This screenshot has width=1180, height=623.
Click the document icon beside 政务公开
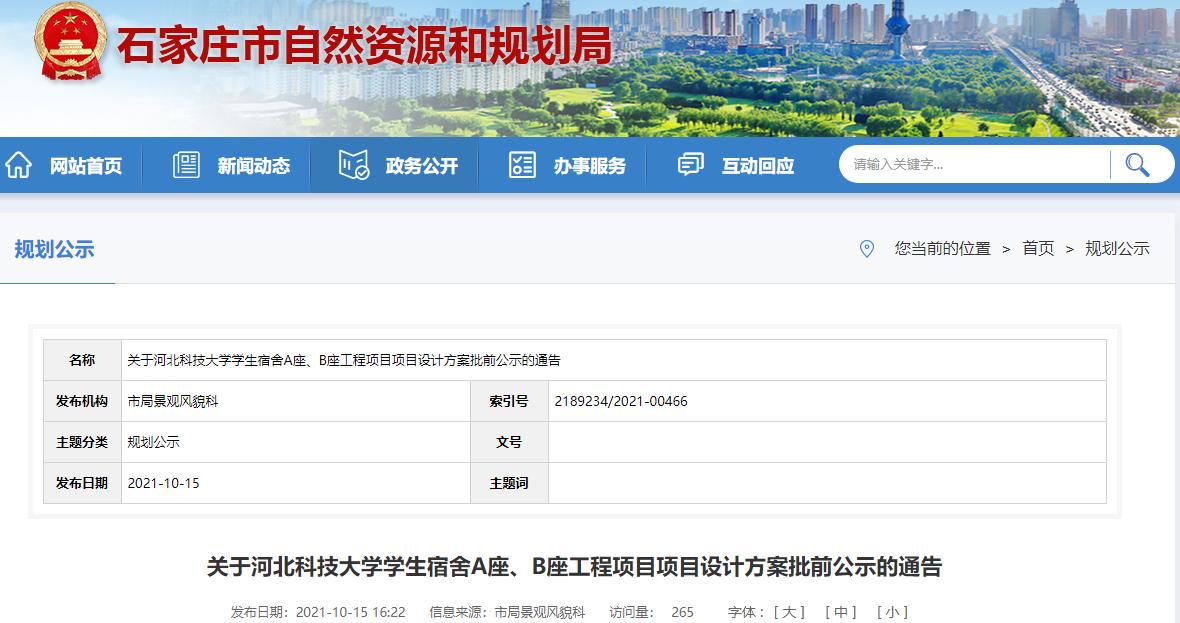[x=352, y=166]
